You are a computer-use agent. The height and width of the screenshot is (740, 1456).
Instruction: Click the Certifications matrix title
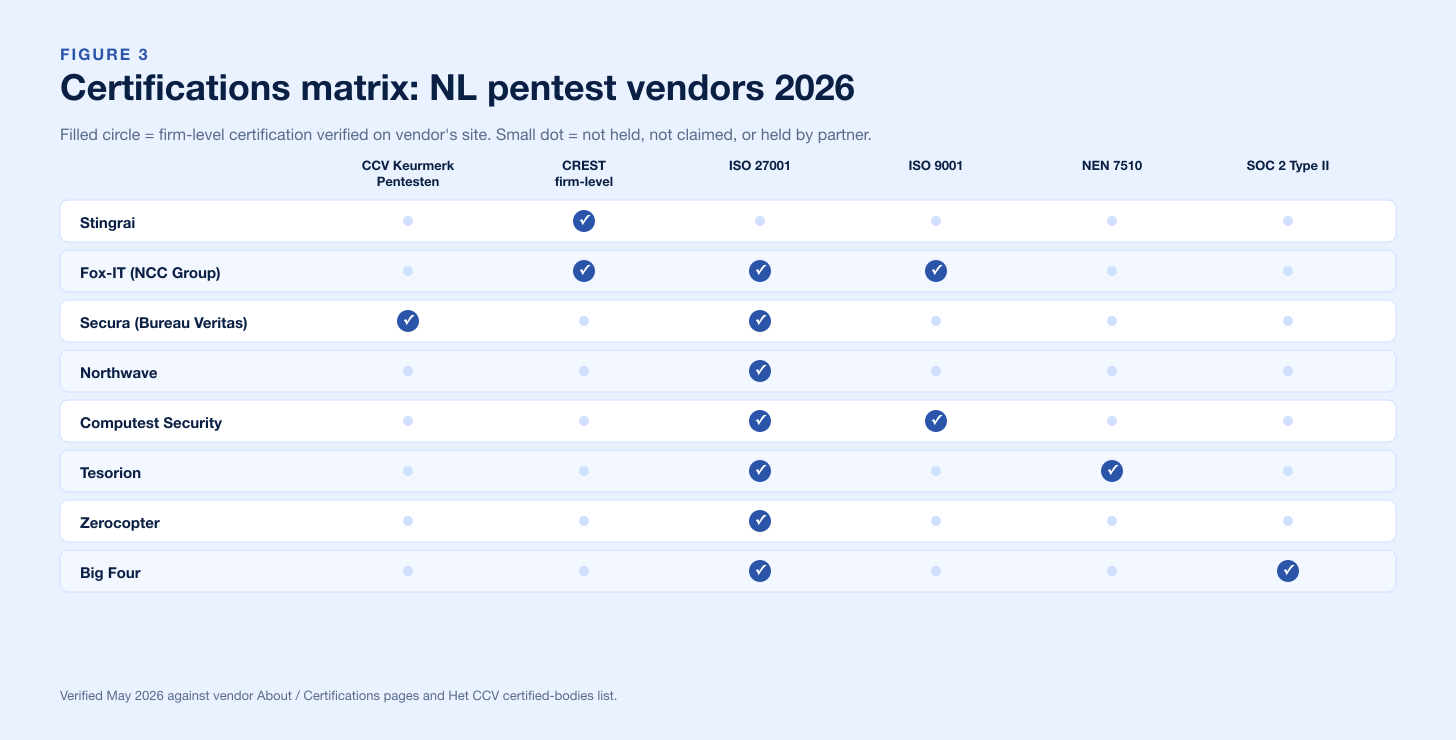457,88
